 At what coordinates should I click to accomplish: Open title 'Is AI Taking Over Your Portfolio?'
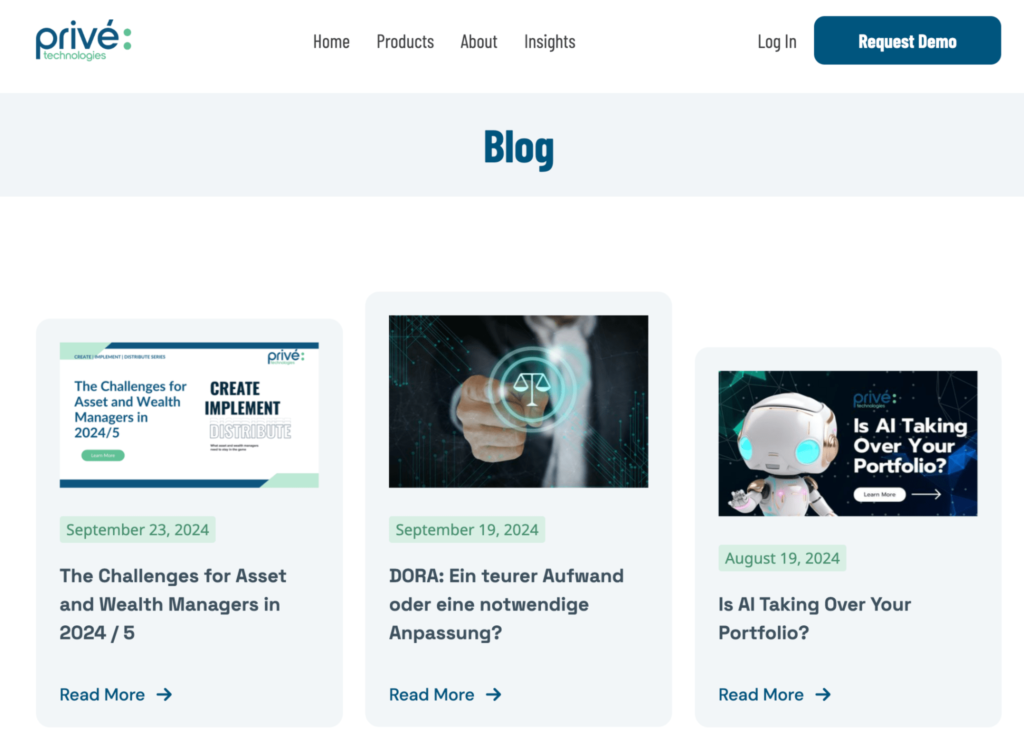tap(814, 618)
